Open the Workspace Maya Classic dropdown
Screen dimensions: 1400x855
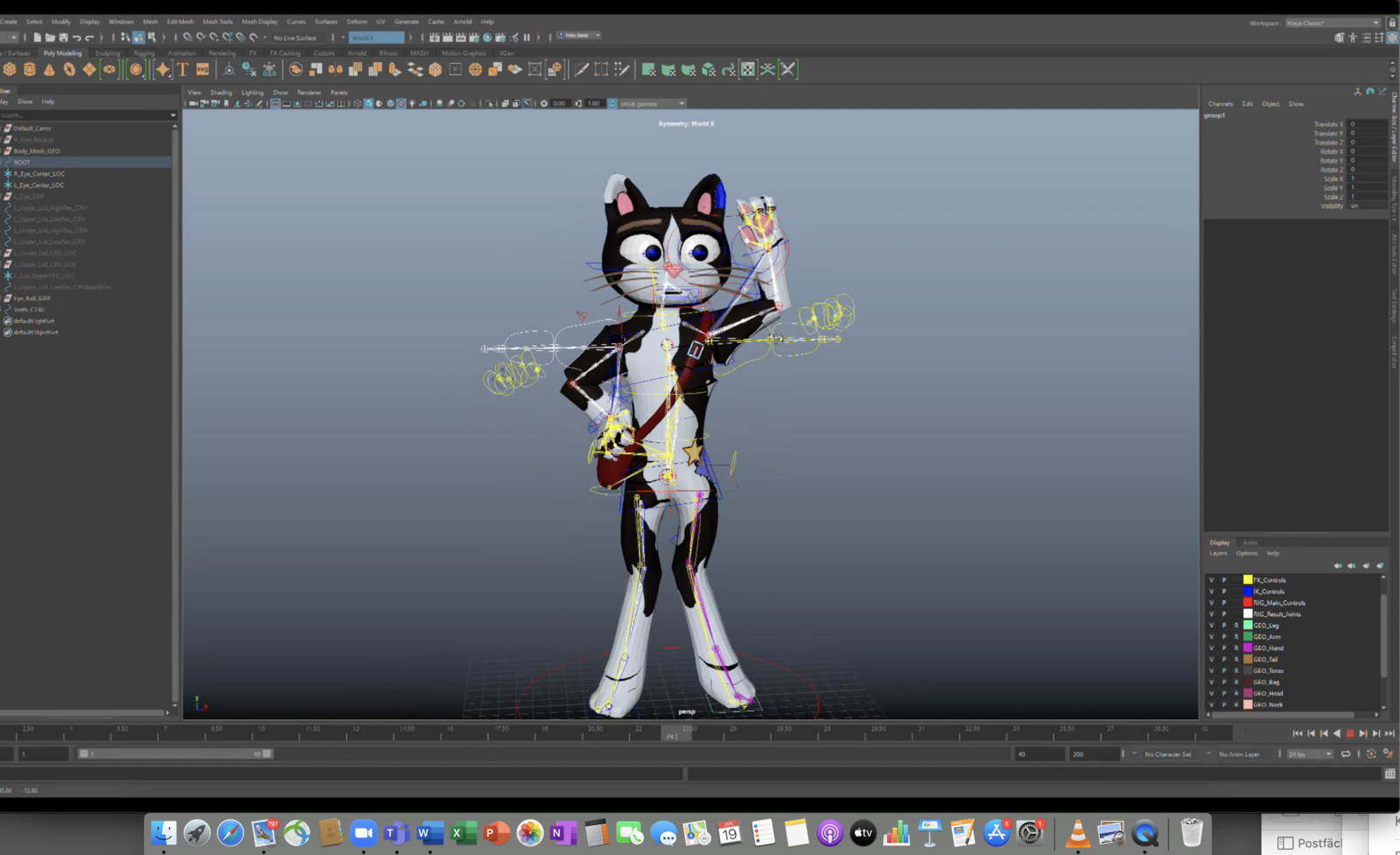(x=1333, y=23)
